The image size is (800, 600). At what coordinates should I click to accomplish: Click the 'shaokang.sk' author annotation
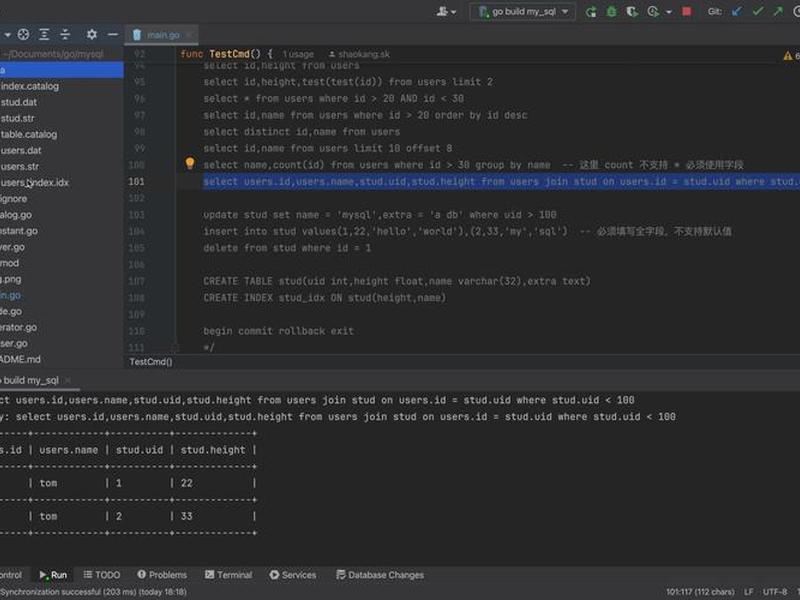click(x=359, y=54)
